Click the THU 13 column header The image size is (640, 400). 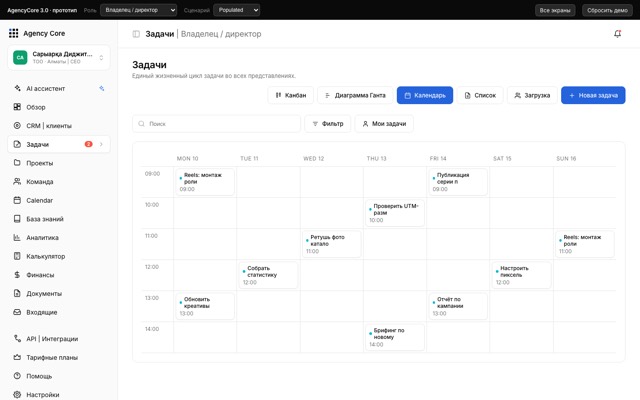[376, 158]
